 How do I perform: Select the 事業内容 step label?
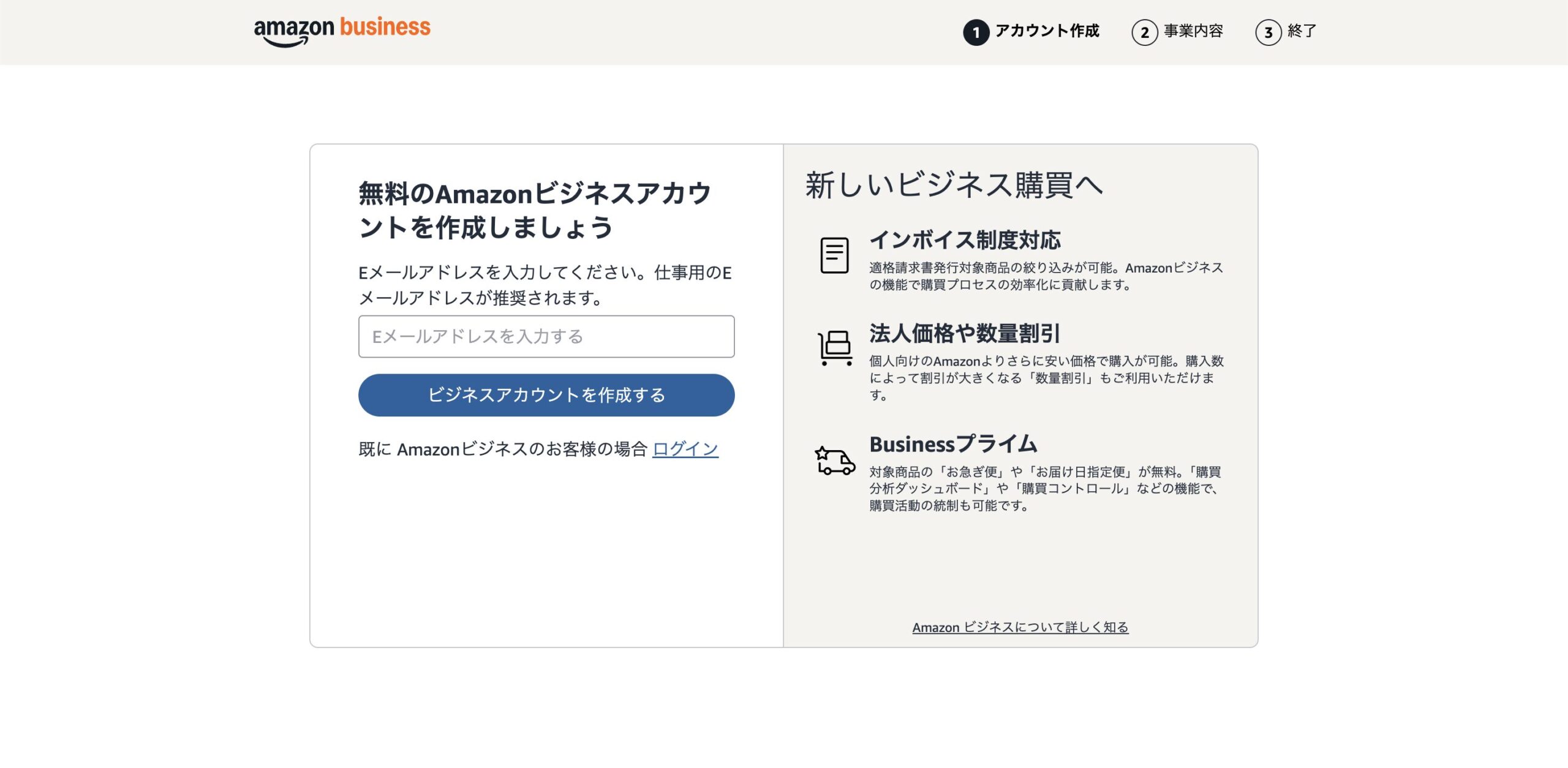click(x=1193, y=31)
